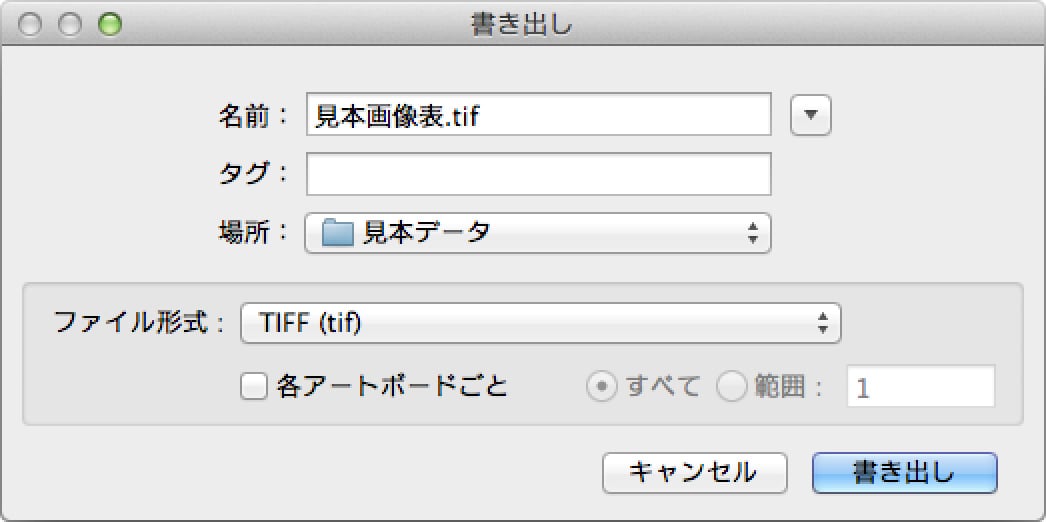Click the up-down arrows on the TIFF popup
1046x522 pixels.
[823, 323]
